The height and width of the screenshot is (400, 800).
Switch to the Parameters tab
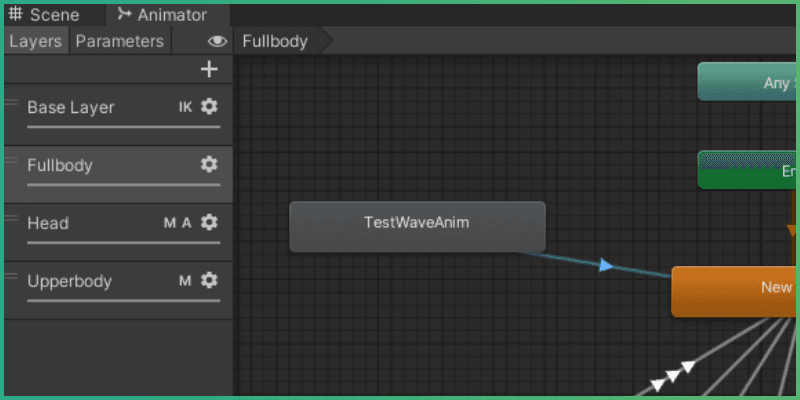[x=119, y=41]
